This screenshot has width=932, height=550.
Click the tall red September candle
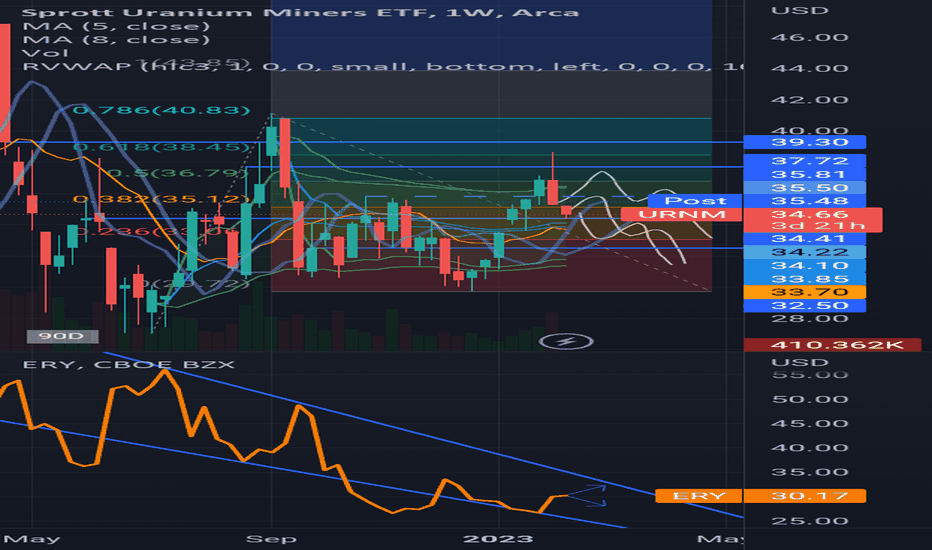(285, 153)
